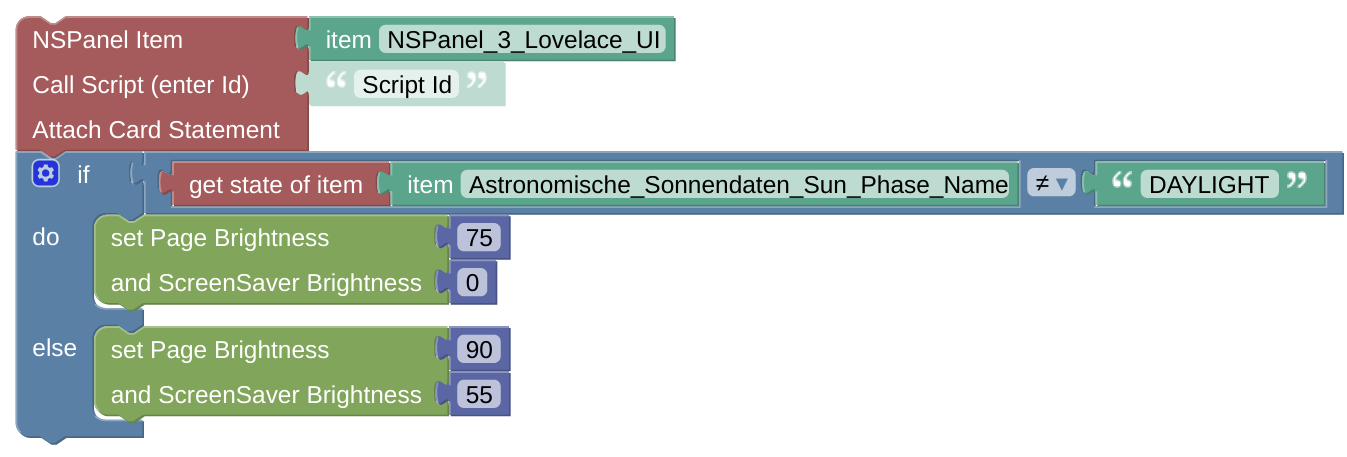The image size is (1347, 457).
Task: Select the else branch set Page Brightness block
Action: tap(220, 350)
